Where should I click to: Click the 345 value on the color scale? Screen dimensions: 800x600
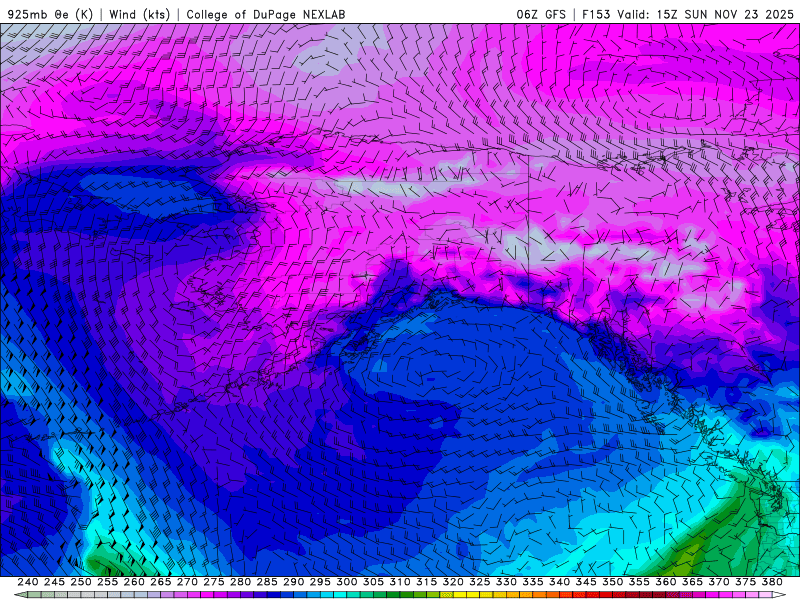point(585,582)
